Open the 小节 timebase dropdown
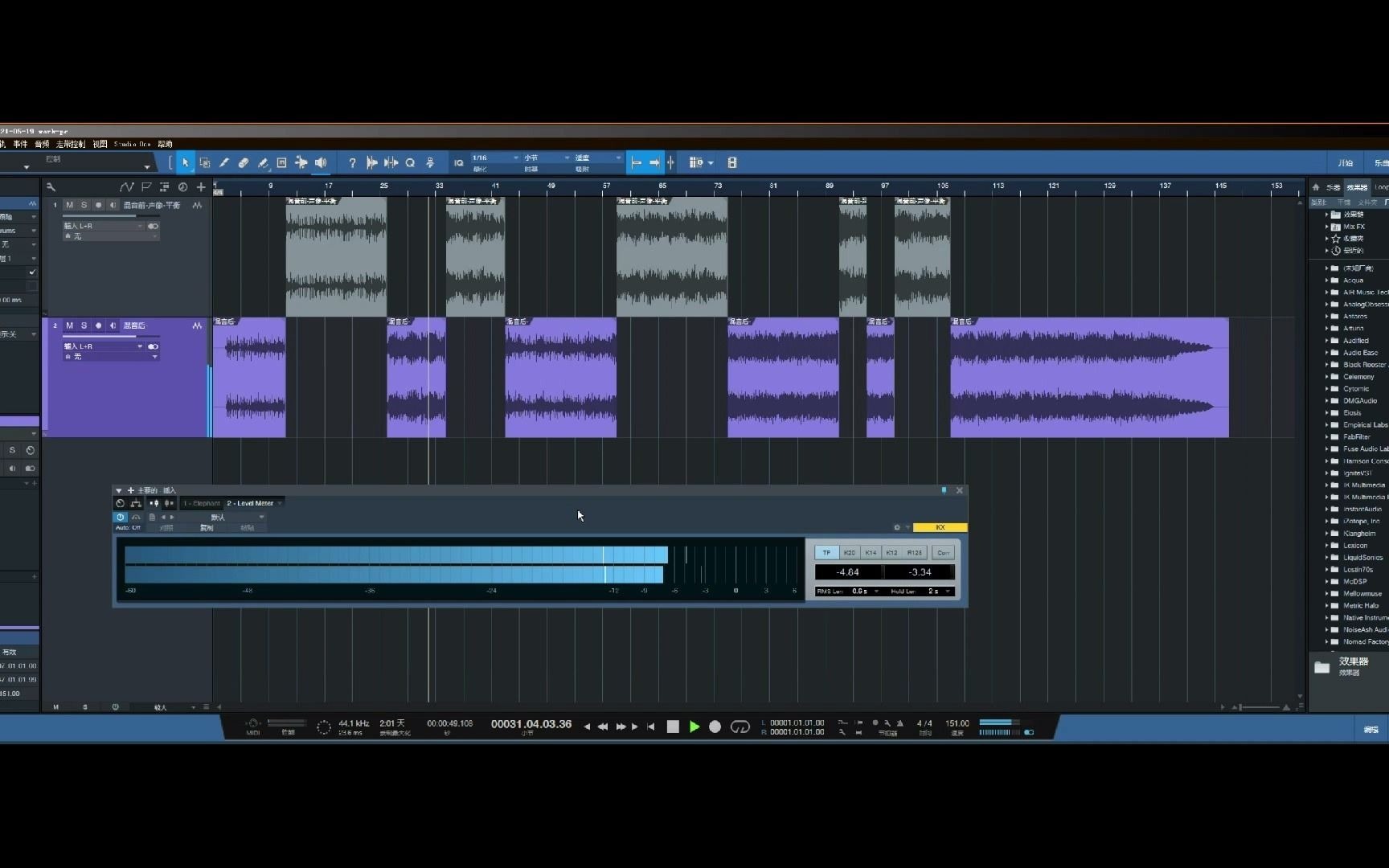 (x=547, y=158)
